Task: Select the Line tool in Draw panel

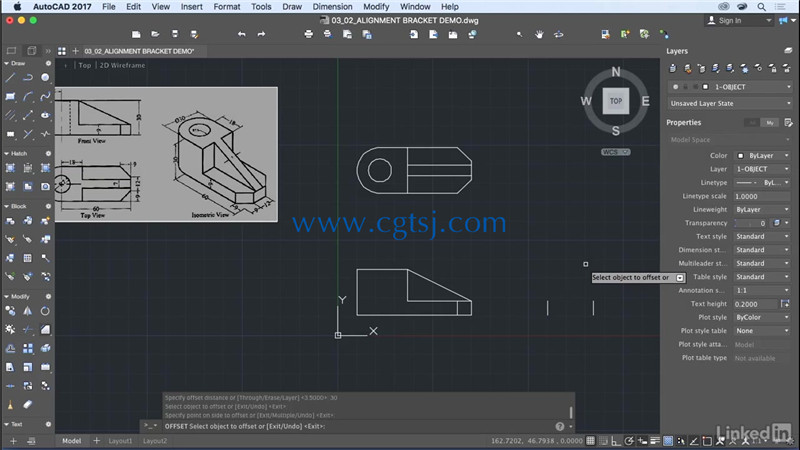Action: (10, 78)
